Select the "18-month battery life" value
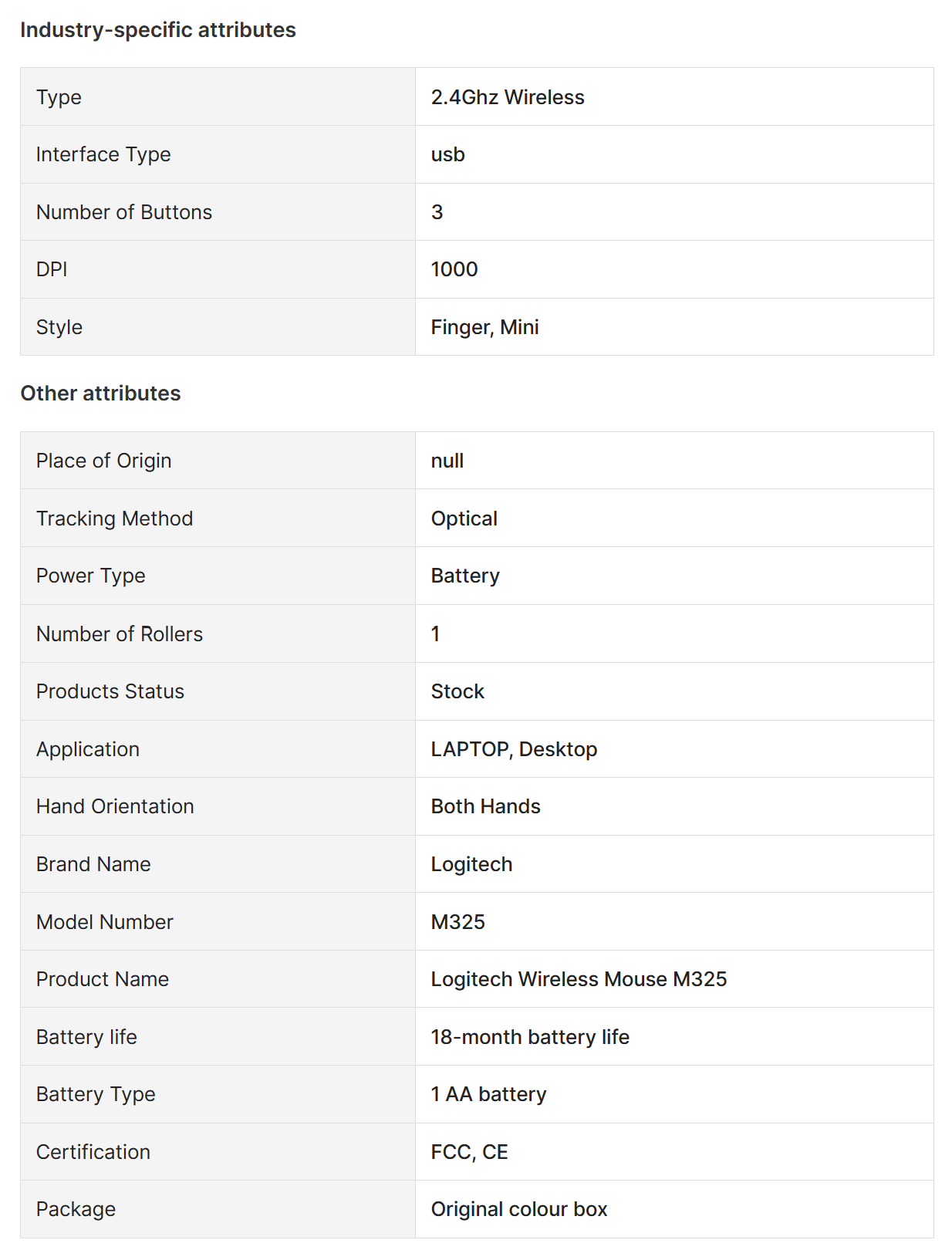 [530, 1037]
